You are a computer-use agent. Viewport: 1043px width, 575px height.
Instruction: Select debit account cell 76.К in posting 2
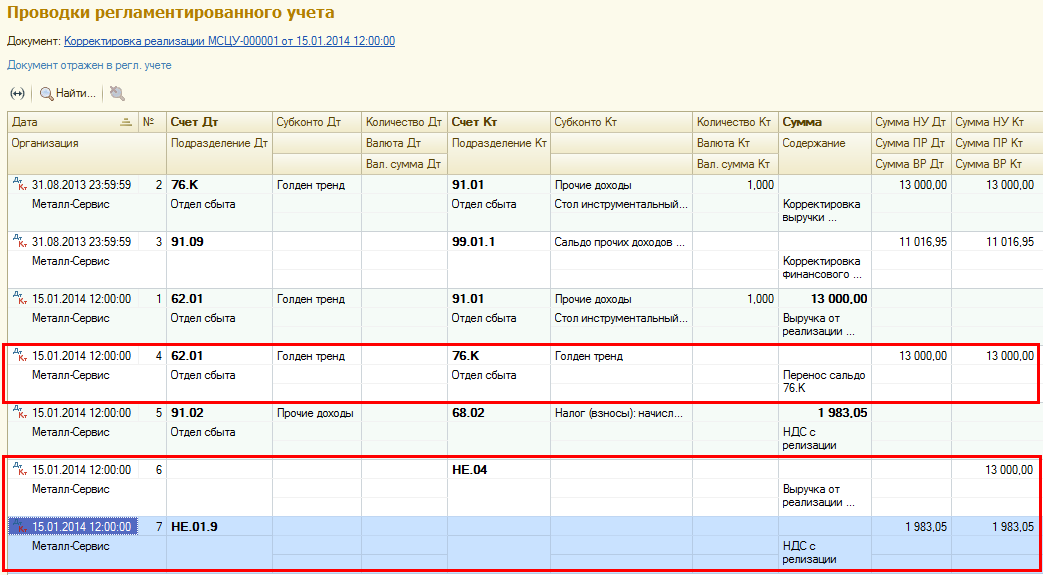220,185
